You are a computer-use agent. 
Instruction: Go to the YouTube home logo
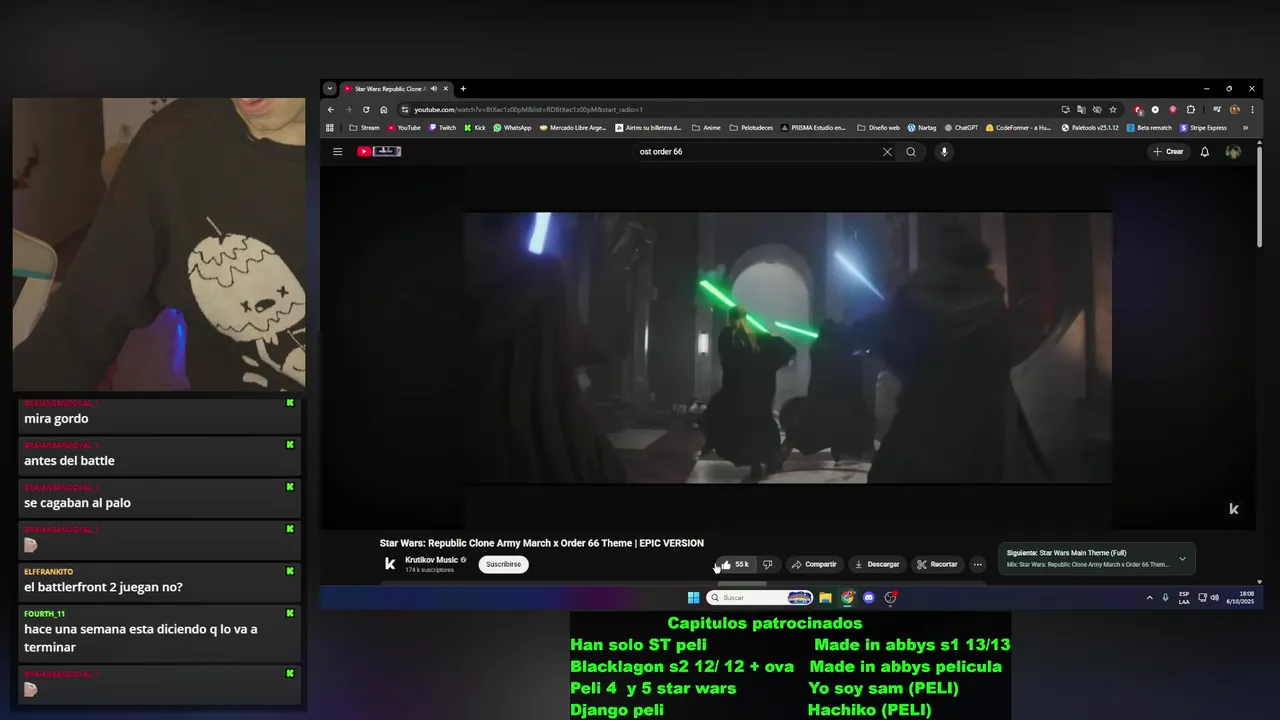379,152
